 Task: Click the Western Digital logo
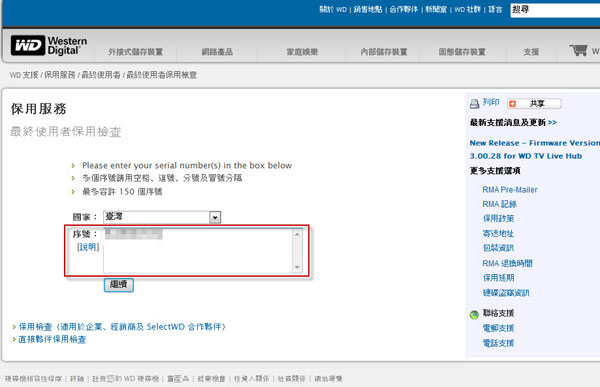(49, 46)
